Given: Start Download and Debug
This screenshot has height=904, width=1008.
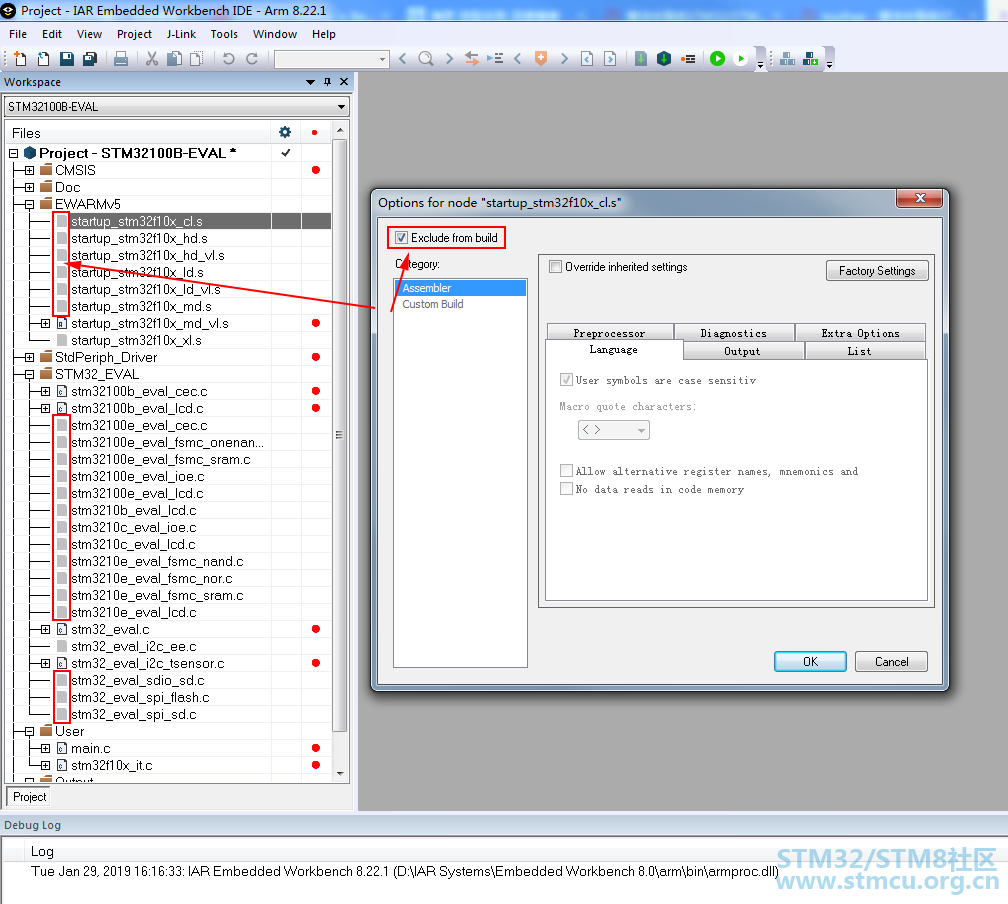Looking at the screenshot, I should coord(717,59).
